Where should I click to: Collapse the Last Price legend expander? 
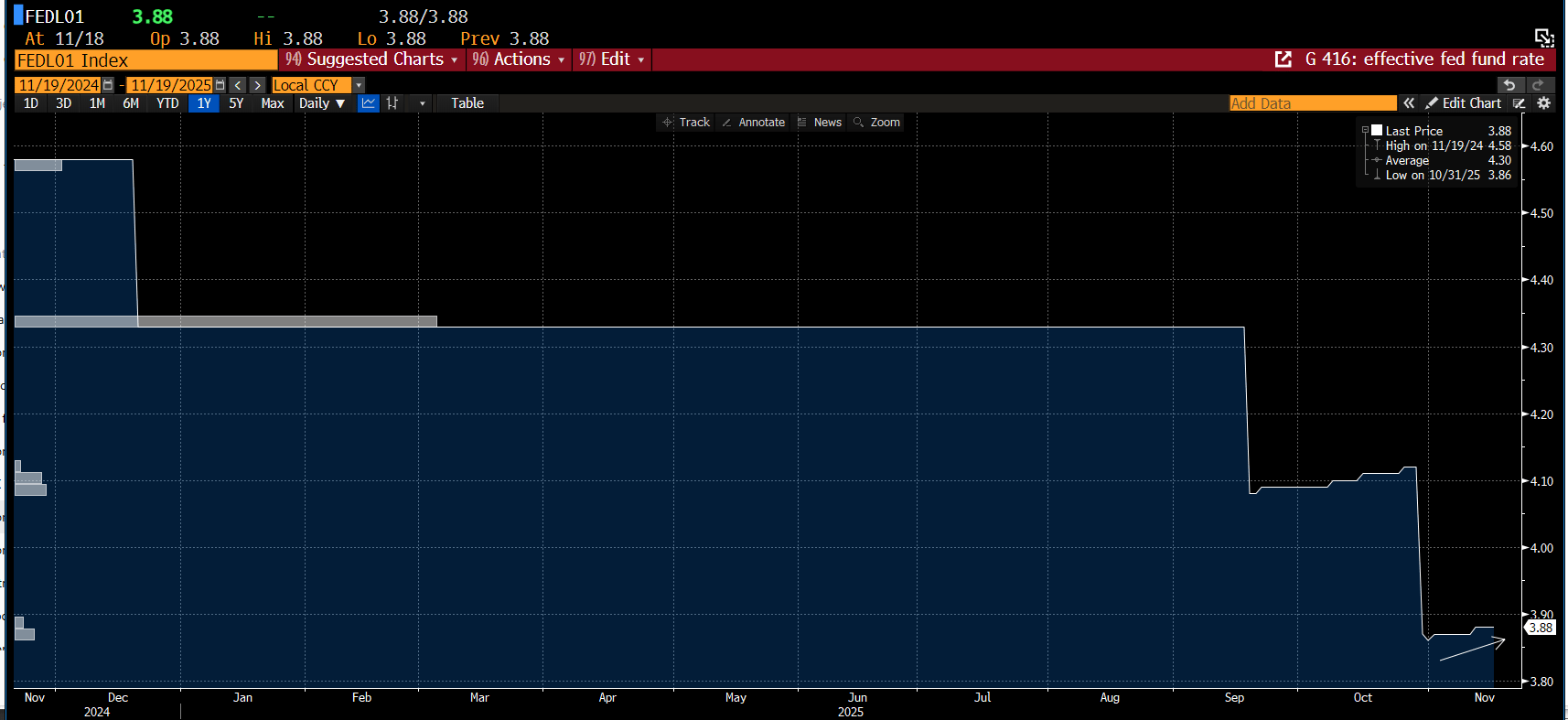[1365, 131]
